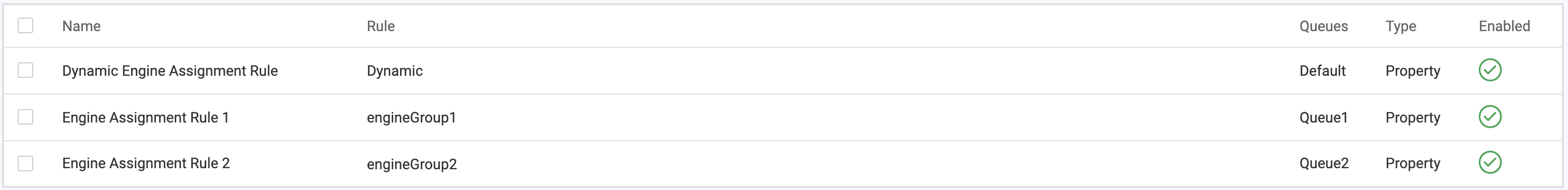The width and height of the screenshot is (1568, 190).
Task: Click the engineGroup1 rule cell
Action: 411,117
